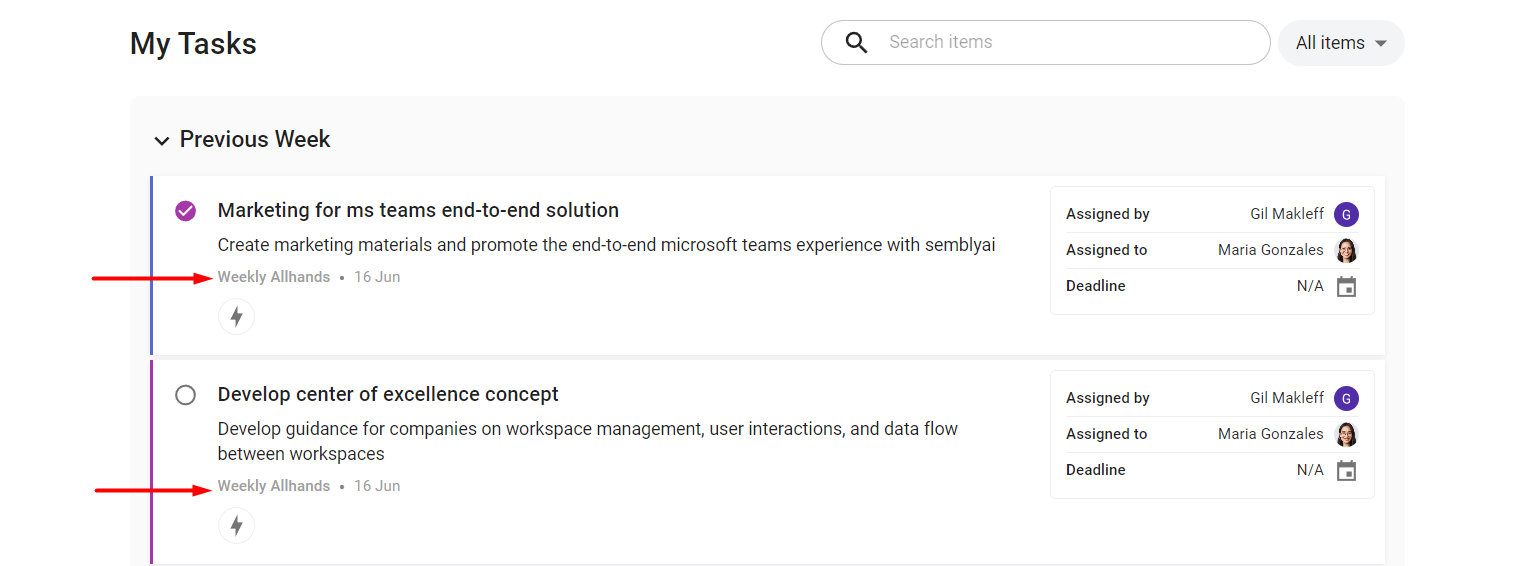Open Marketing for ms teams end-to-end solution title
Screen dimensions: 1516x566
[x=418, y=211]
